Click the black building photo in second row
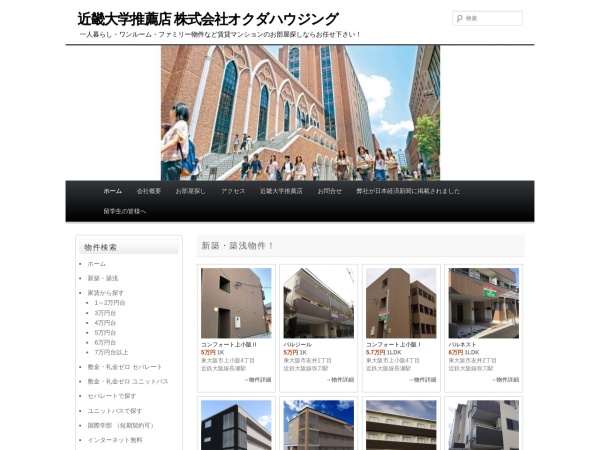The image size is (600, 450). [236, 425]
